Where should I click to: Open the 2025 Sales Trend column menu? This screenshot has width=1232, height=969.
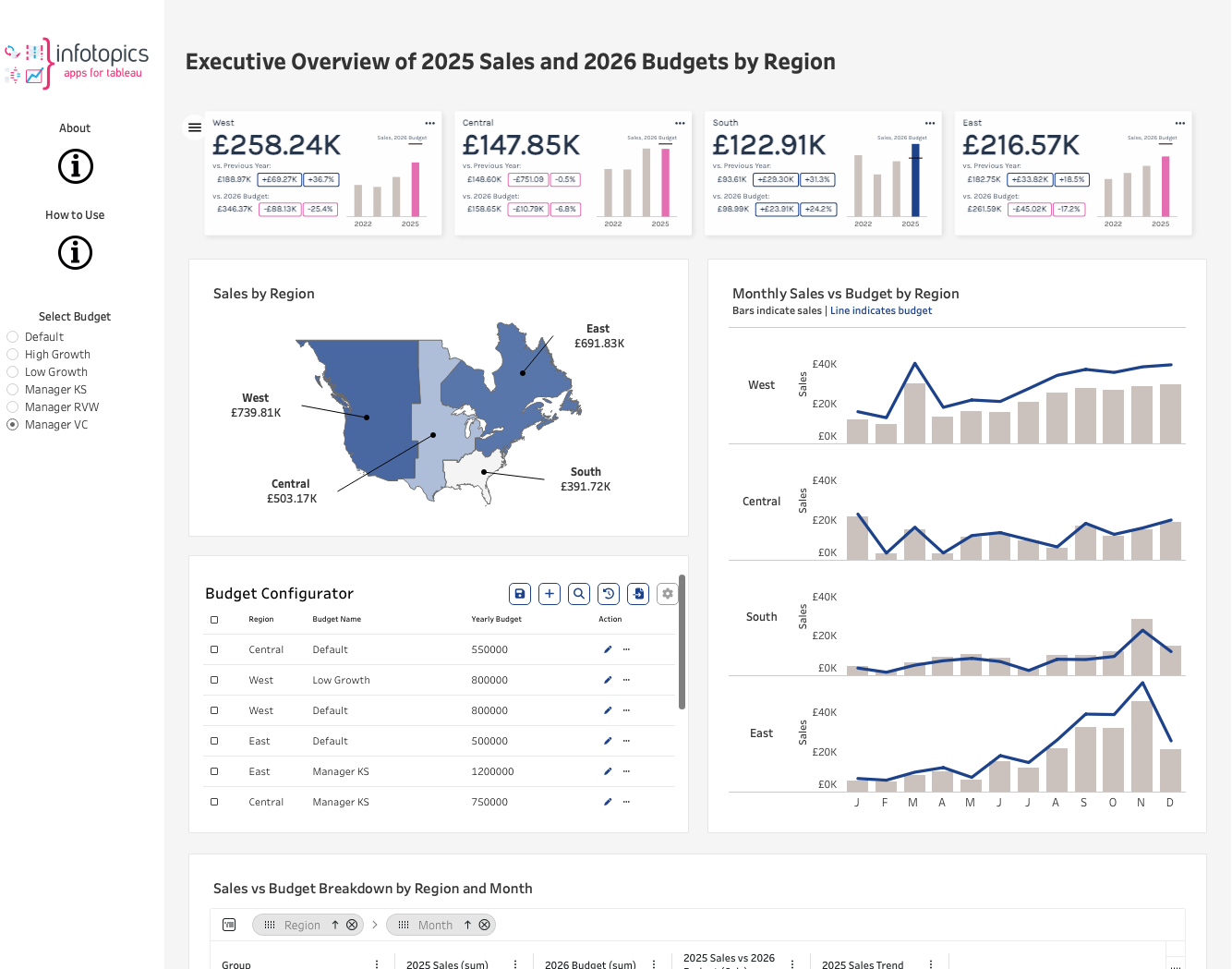[931, 964]
